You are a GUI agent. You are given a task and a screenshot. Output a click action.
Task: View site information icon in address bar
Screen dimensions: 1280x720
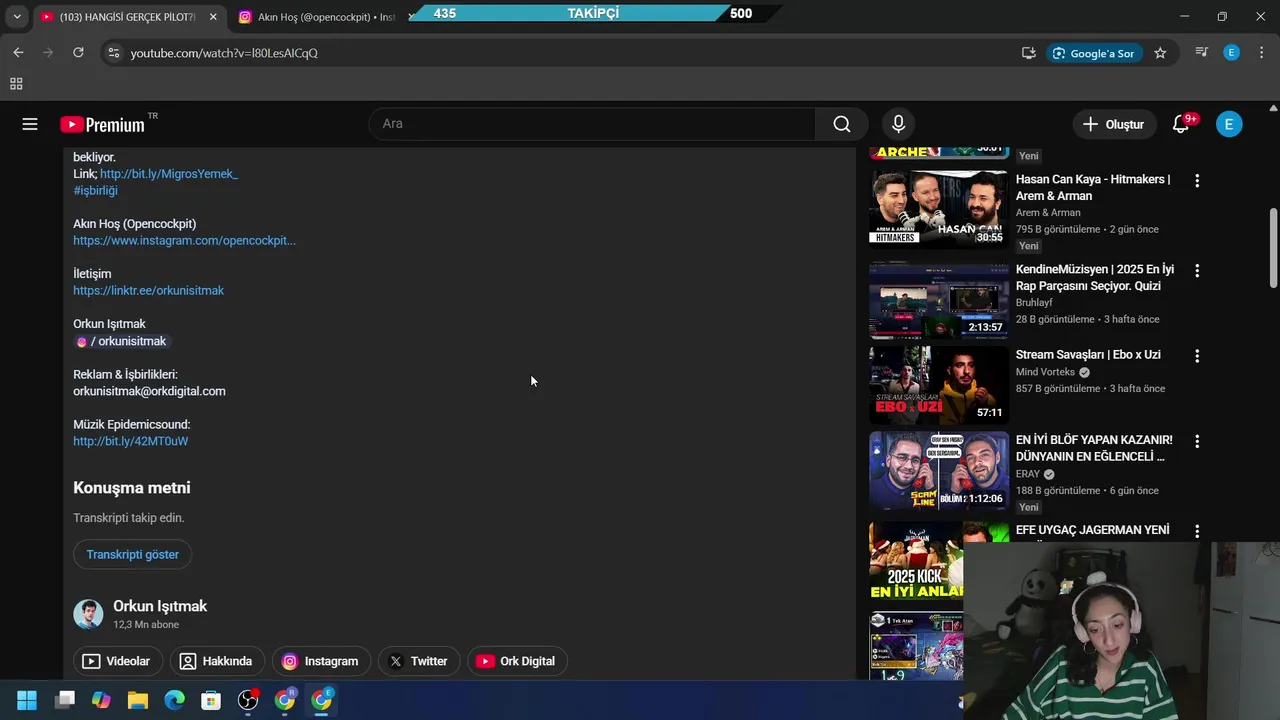point(113,53)
